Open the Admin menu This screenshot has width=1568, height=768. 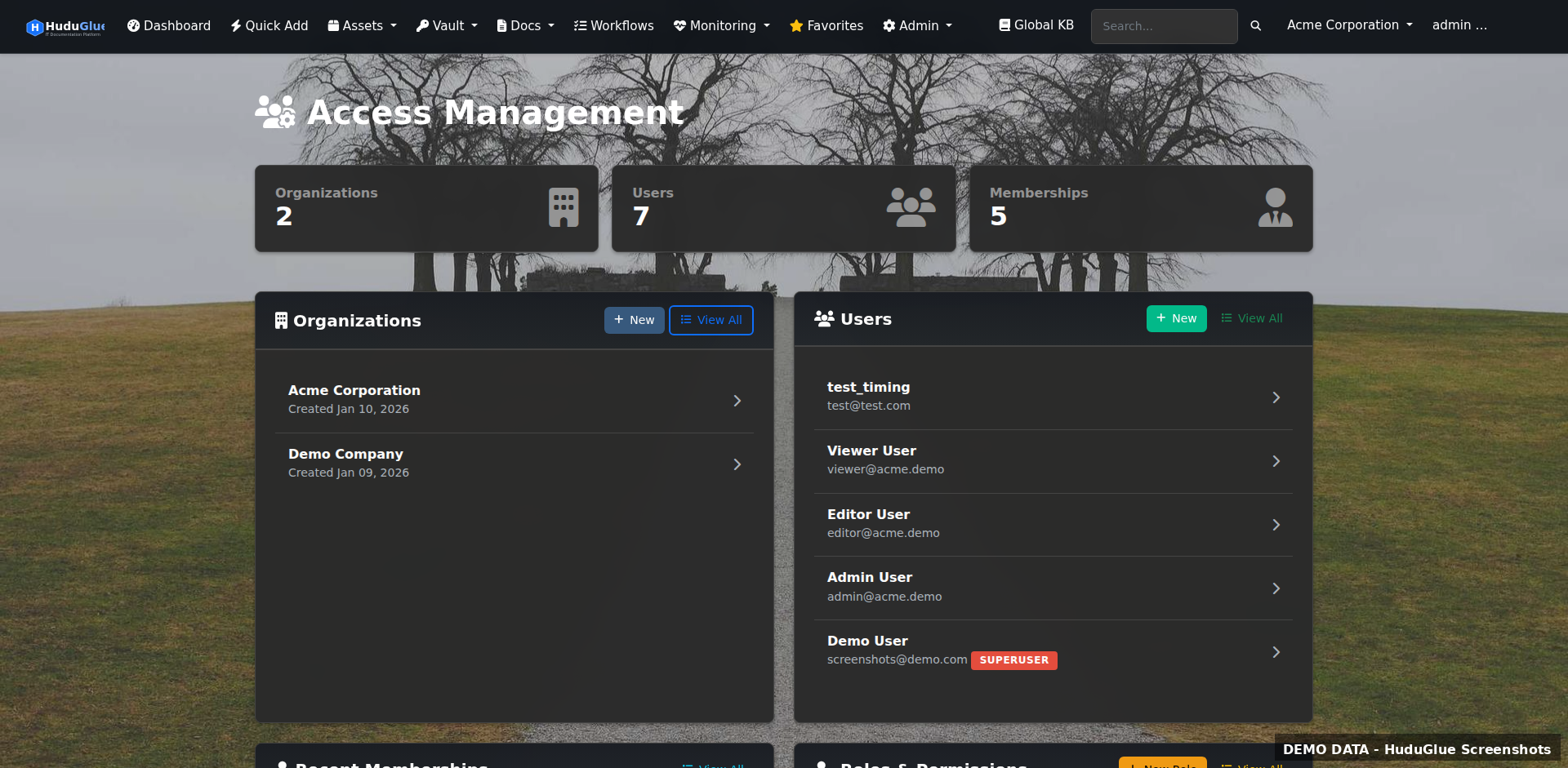pyautogui.click(x=916, y=25)
